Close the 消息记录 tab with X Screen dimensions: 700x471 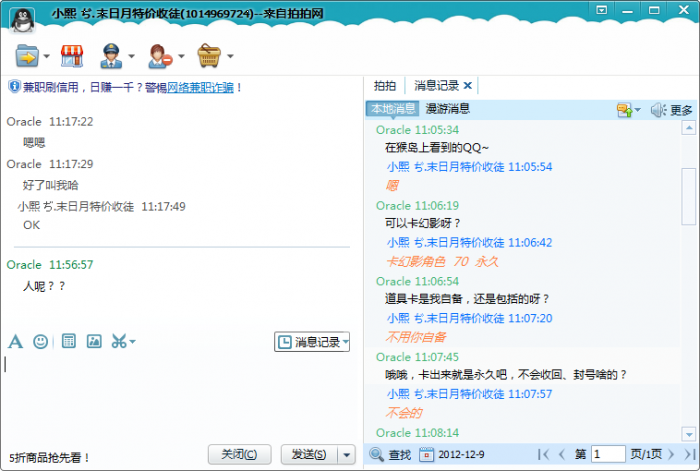click(468, 85)
